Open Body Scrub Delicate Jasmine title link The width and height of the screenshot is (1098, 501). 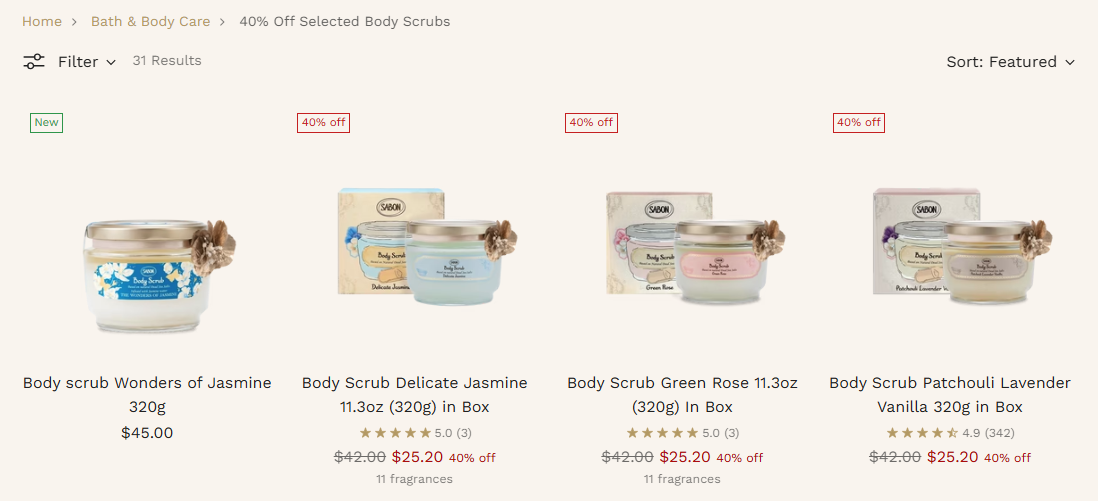pos(415,394)
